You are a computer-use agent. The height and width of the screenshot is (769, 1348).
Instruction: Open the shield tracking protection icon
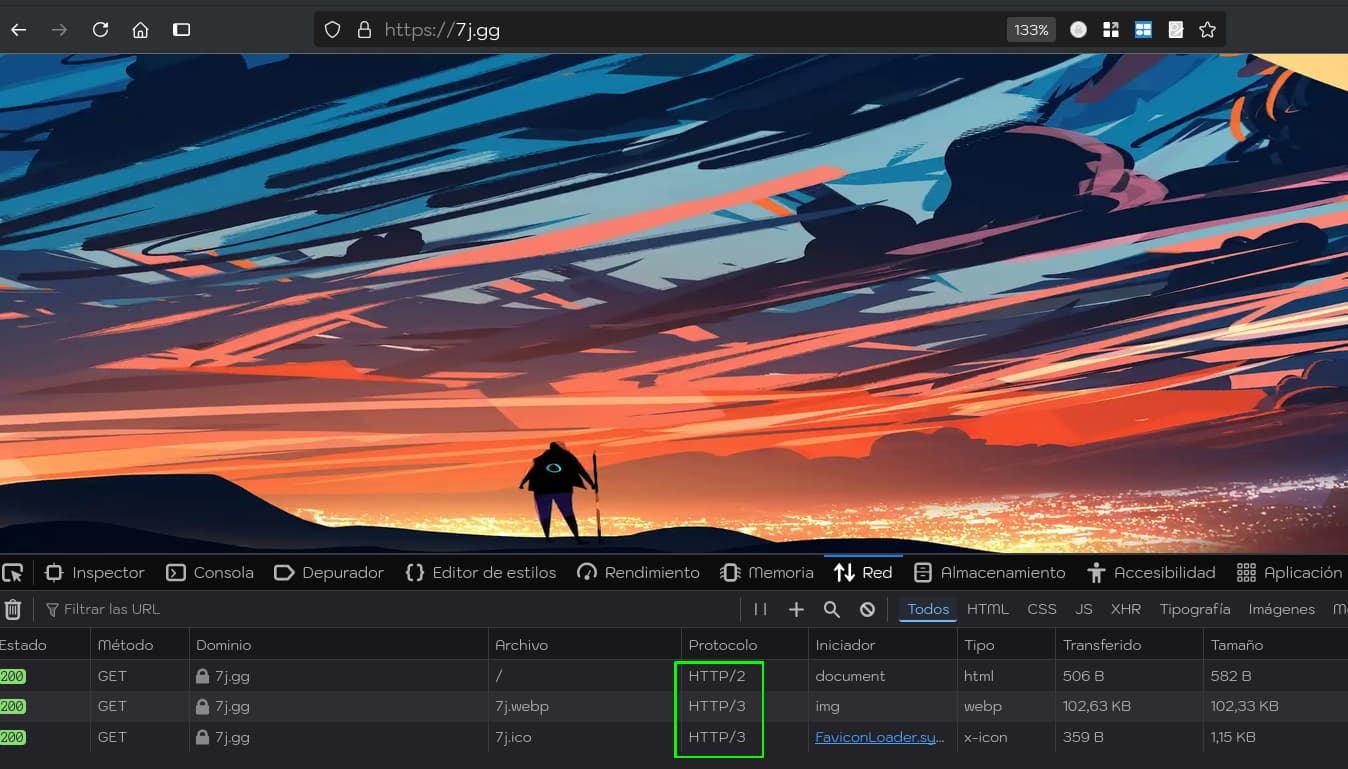[333, 30]
